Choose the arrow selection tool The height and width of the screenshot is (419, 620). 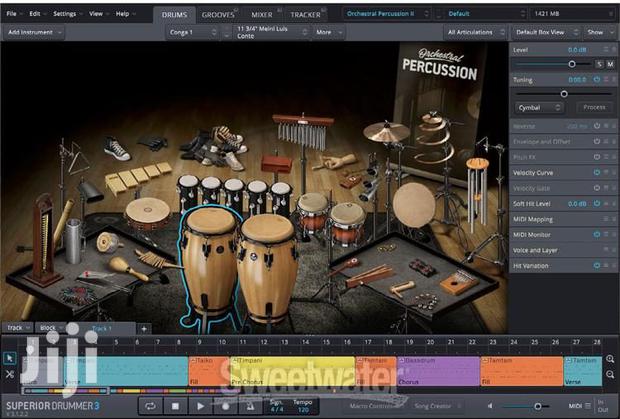point(9,358)
